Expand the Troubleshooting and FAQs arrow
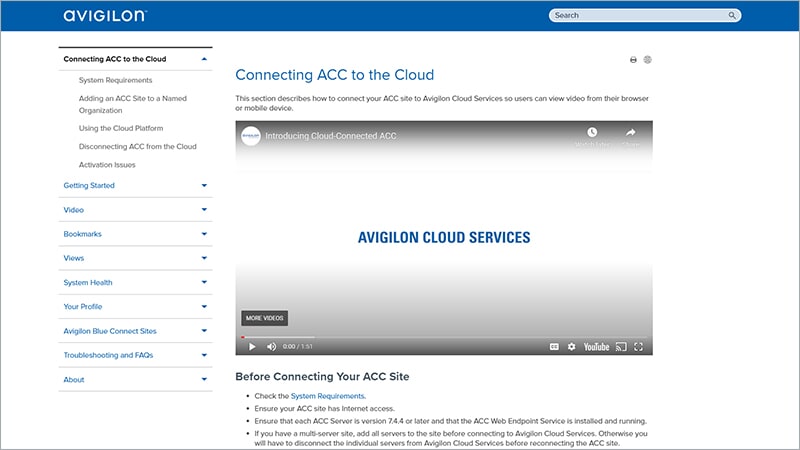This screenshot has width=800, height=450. coord(204,355)
